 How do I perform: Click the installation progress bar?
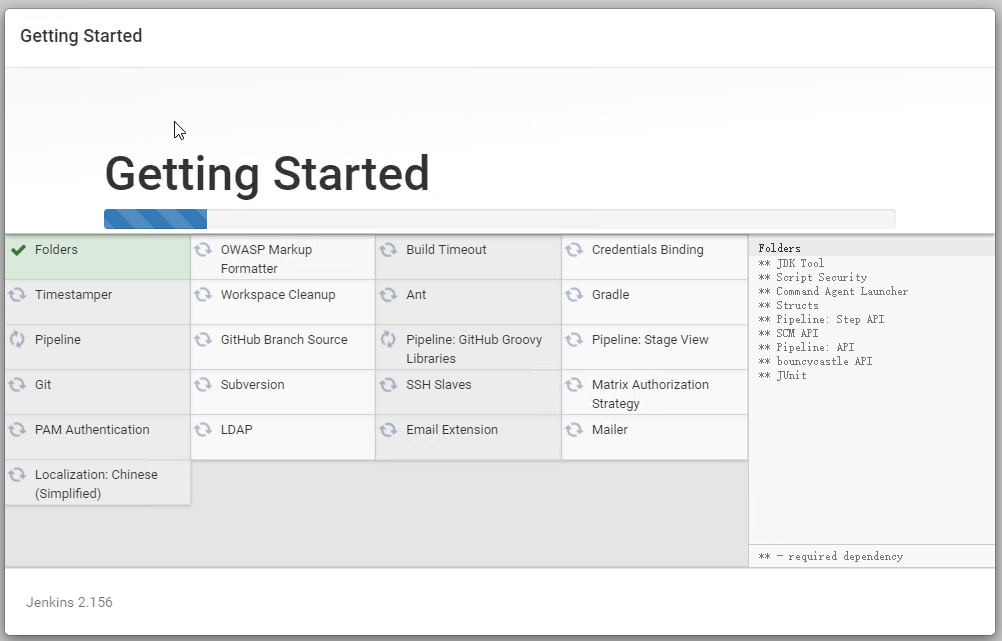coord(499,219)
